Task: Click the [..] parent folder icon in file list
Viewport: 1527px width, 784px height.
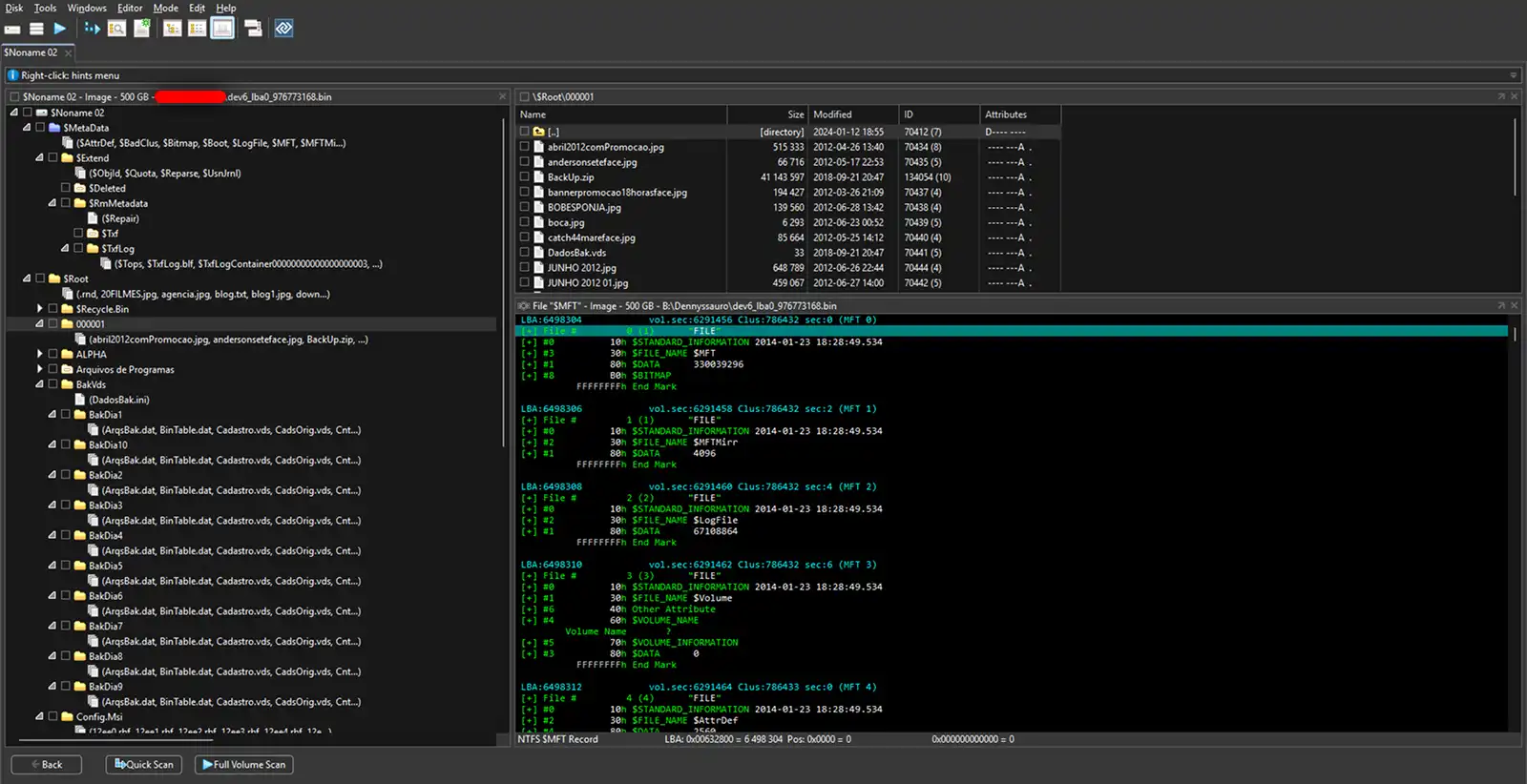Action: tap(539, 132)
